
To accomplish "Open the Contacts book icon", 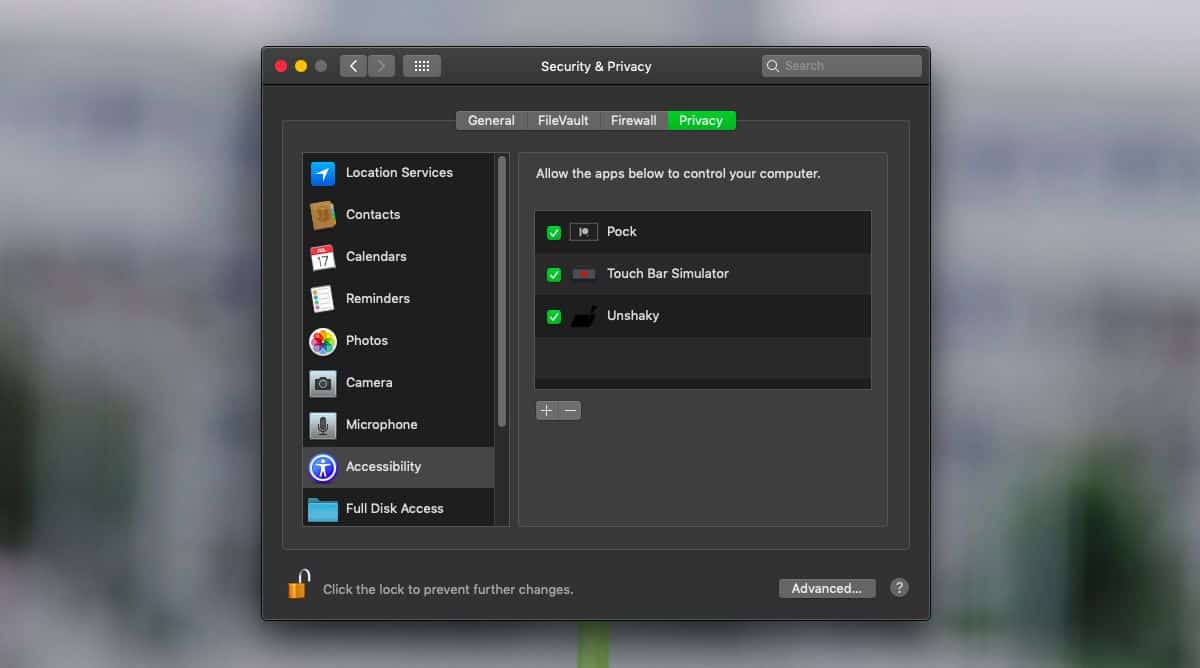I will click(322, 215).
